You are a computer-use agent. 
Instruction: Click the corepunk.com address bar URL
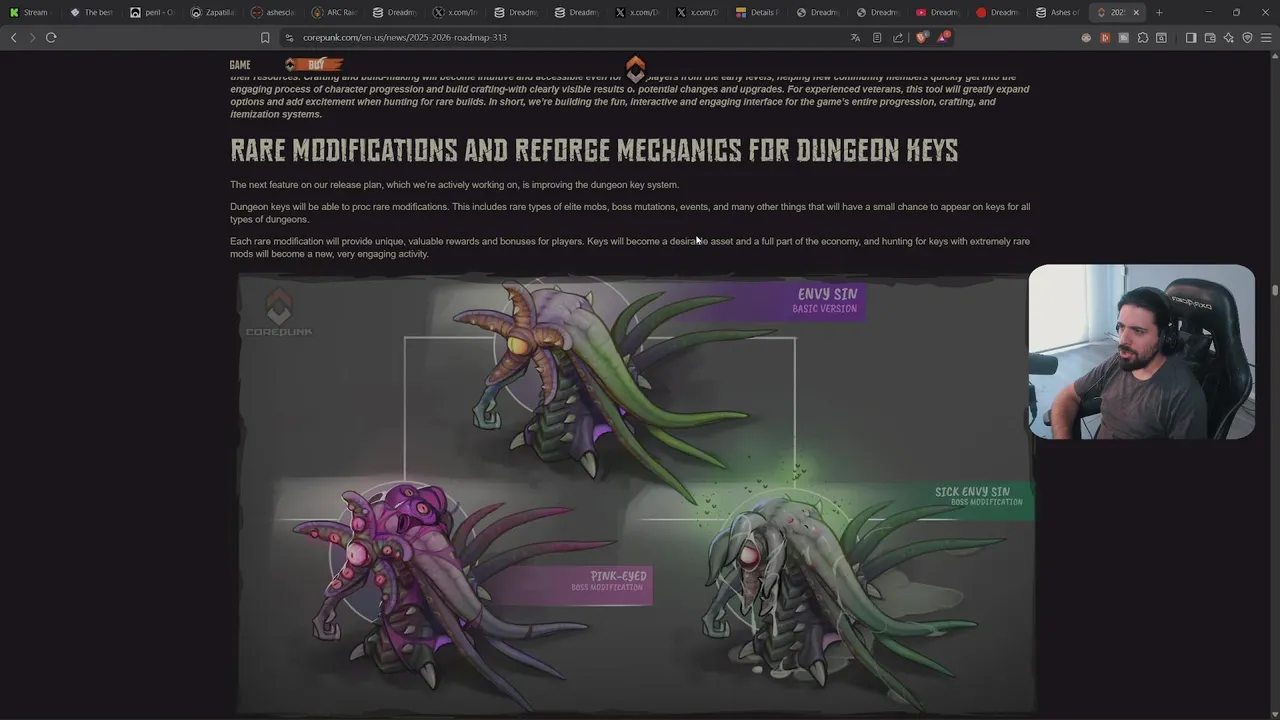pos(404,37)
